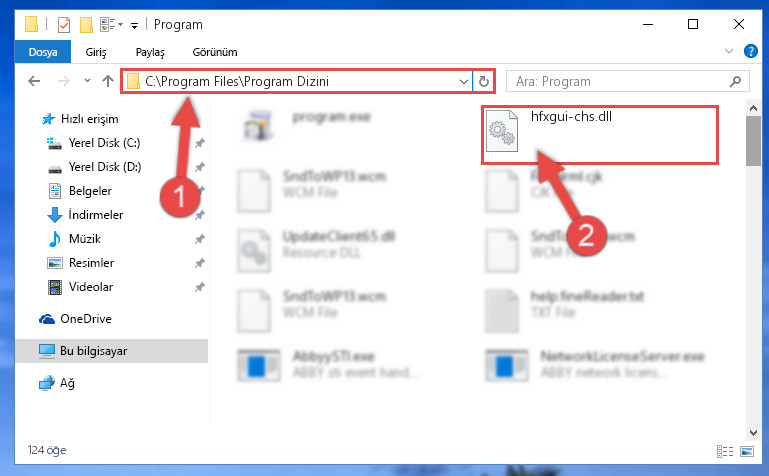Open the Paylaş ribbon tab
The image size is (769, 476).
150,52
